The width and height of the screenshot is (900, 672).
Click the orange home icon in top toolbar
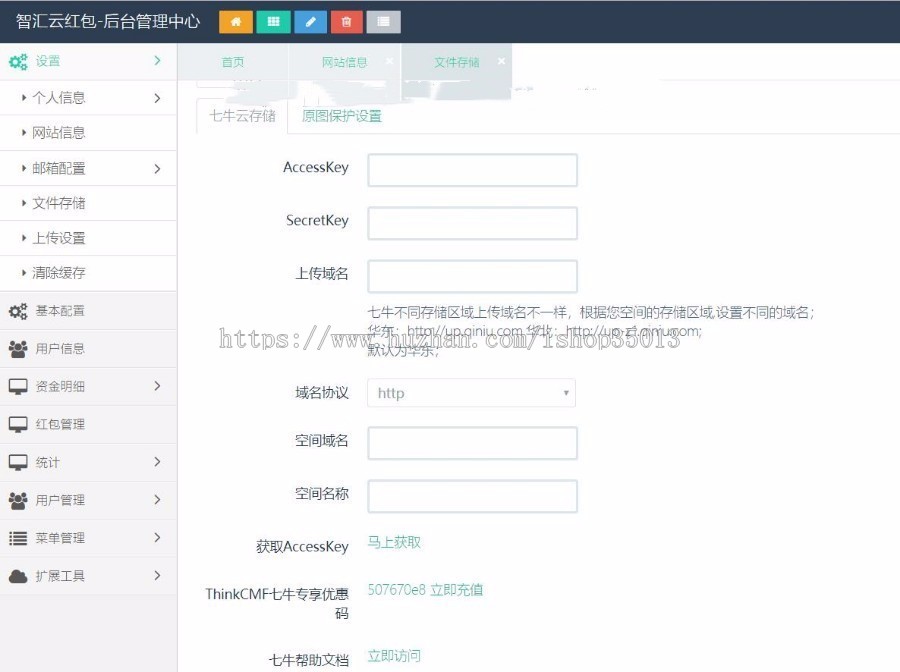click(x=234, y=21)
